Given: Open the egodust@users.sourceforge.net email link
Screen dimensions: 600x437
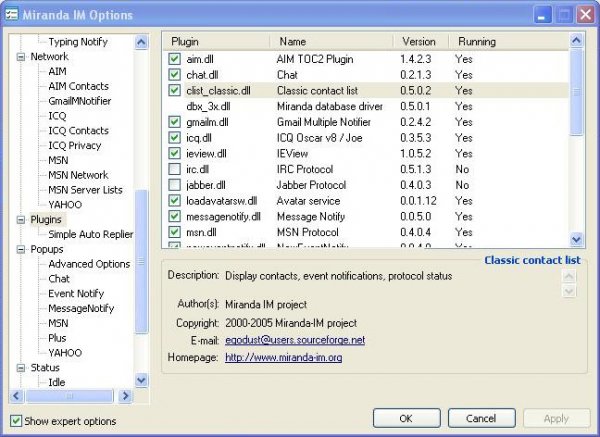Looking at the screenshot, I should point(295,340).
